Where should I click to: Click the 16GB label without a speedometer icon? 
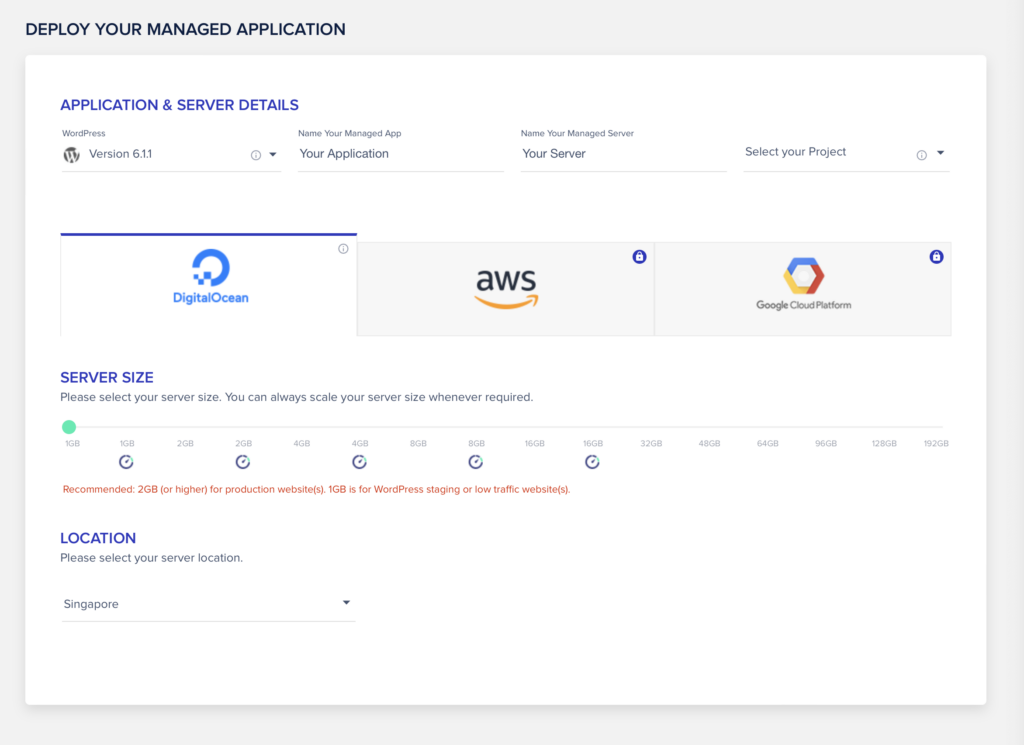pos(534,443)
